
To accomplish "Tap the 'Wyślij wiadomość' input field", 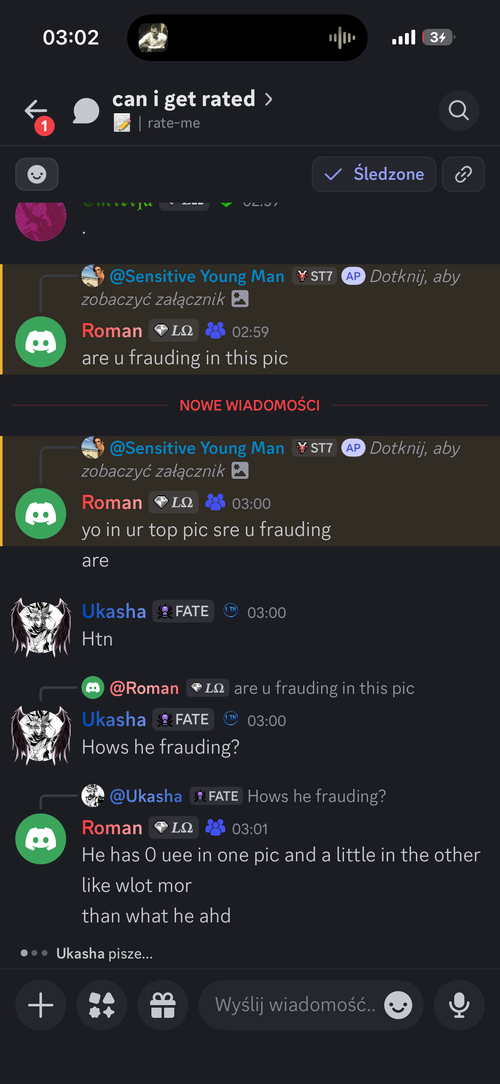I will [295, 1005].
